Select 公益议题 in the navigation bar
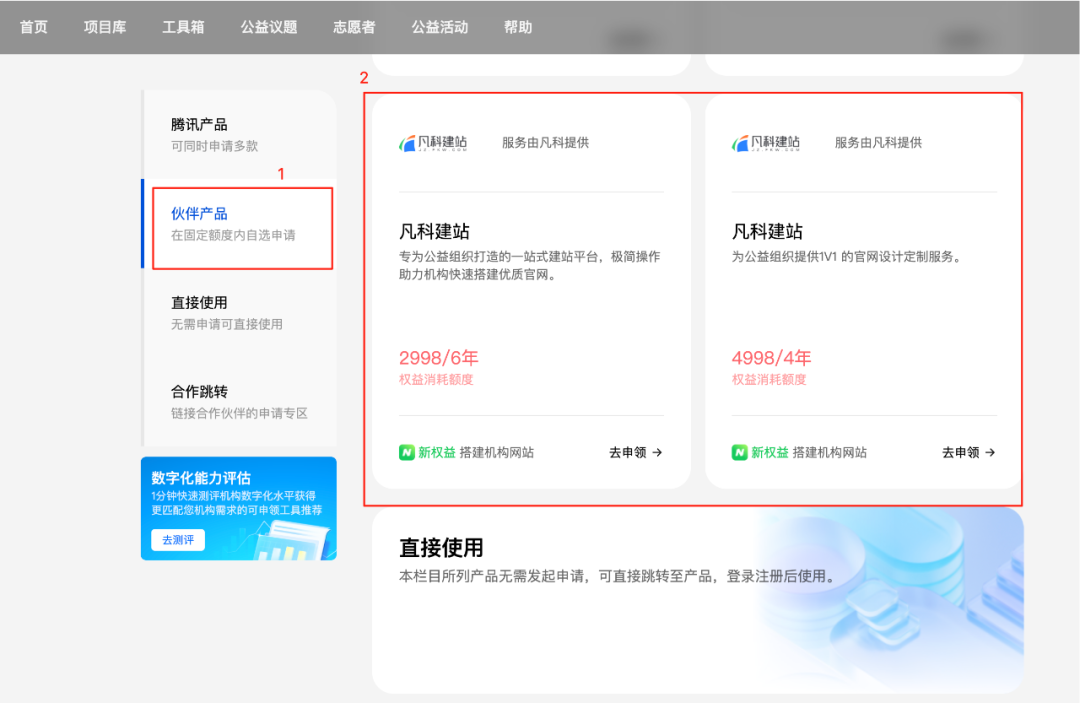Screen dimensions: 1080x703 coord(269,27)
